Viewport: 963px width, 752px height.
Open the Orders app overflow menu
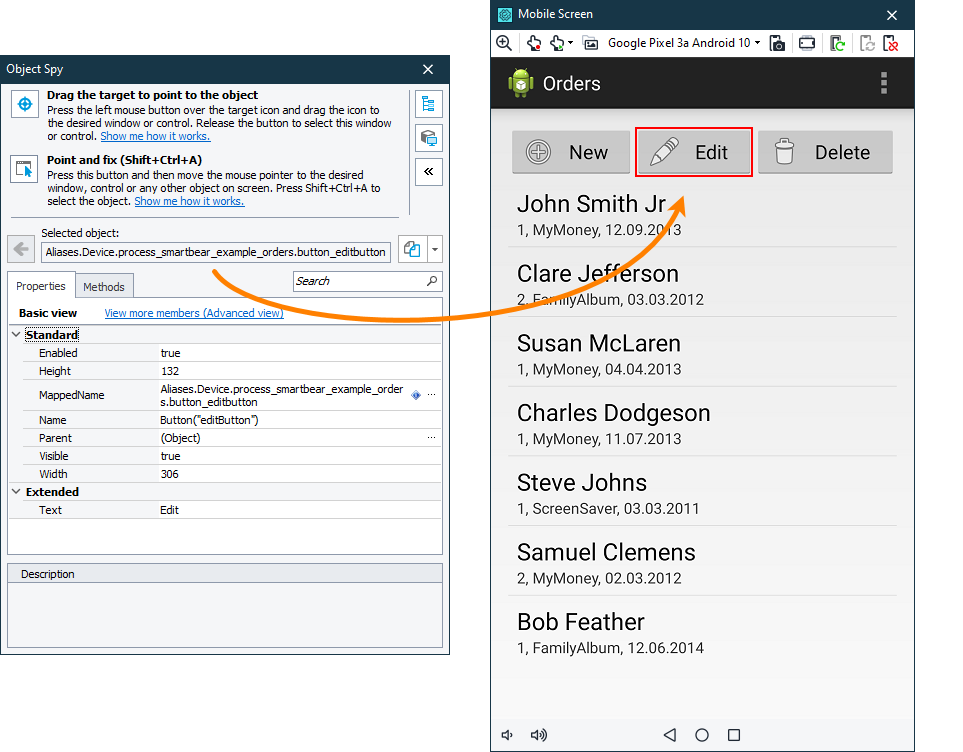(884, 84)
